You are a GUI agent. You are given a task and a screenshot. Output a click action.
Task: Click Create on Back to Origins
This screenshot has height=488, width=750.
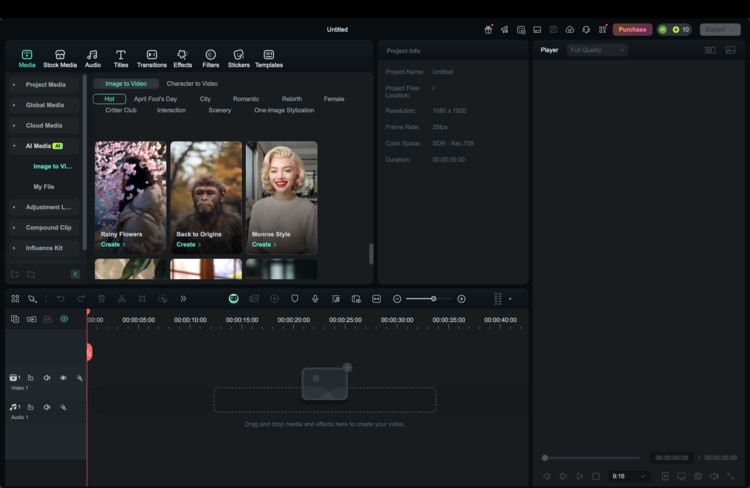click(x=188, y=244)
